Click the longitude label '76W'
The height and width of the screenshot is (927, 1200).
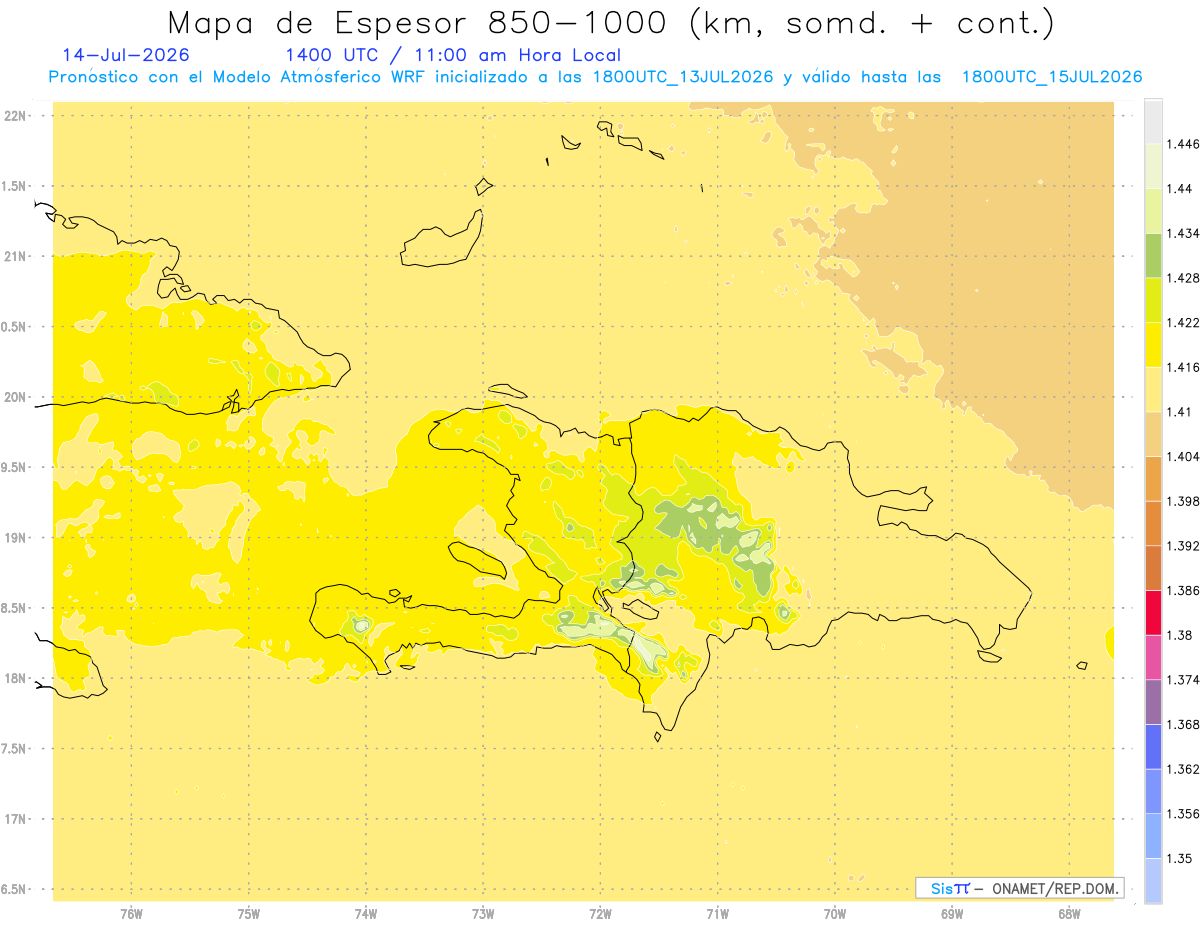pyautogui.click(x=131, y=913)
